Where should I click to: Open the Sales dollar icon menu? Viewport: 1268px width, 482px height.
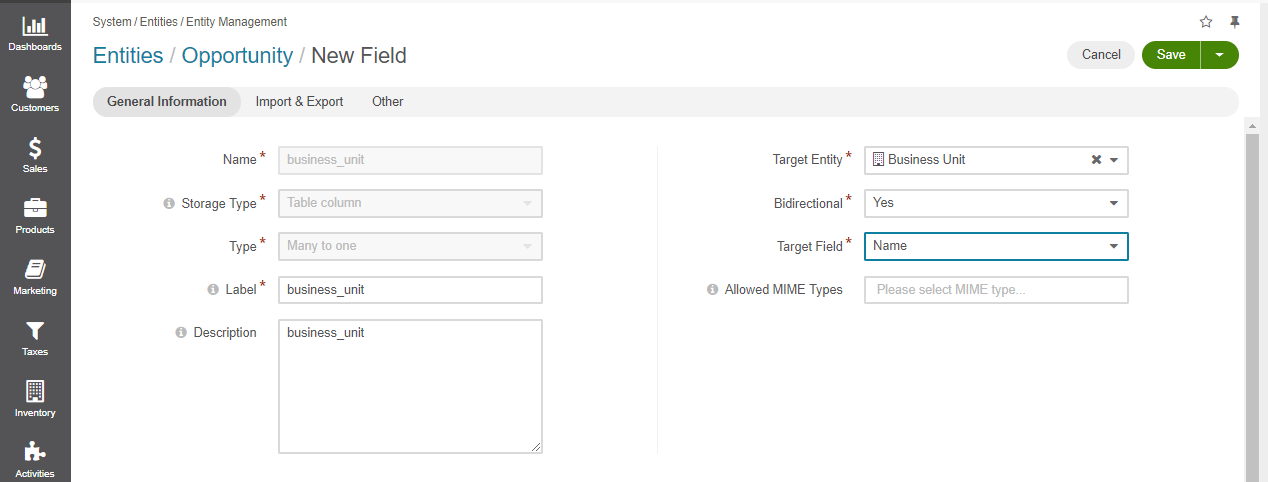click(35, 155)
